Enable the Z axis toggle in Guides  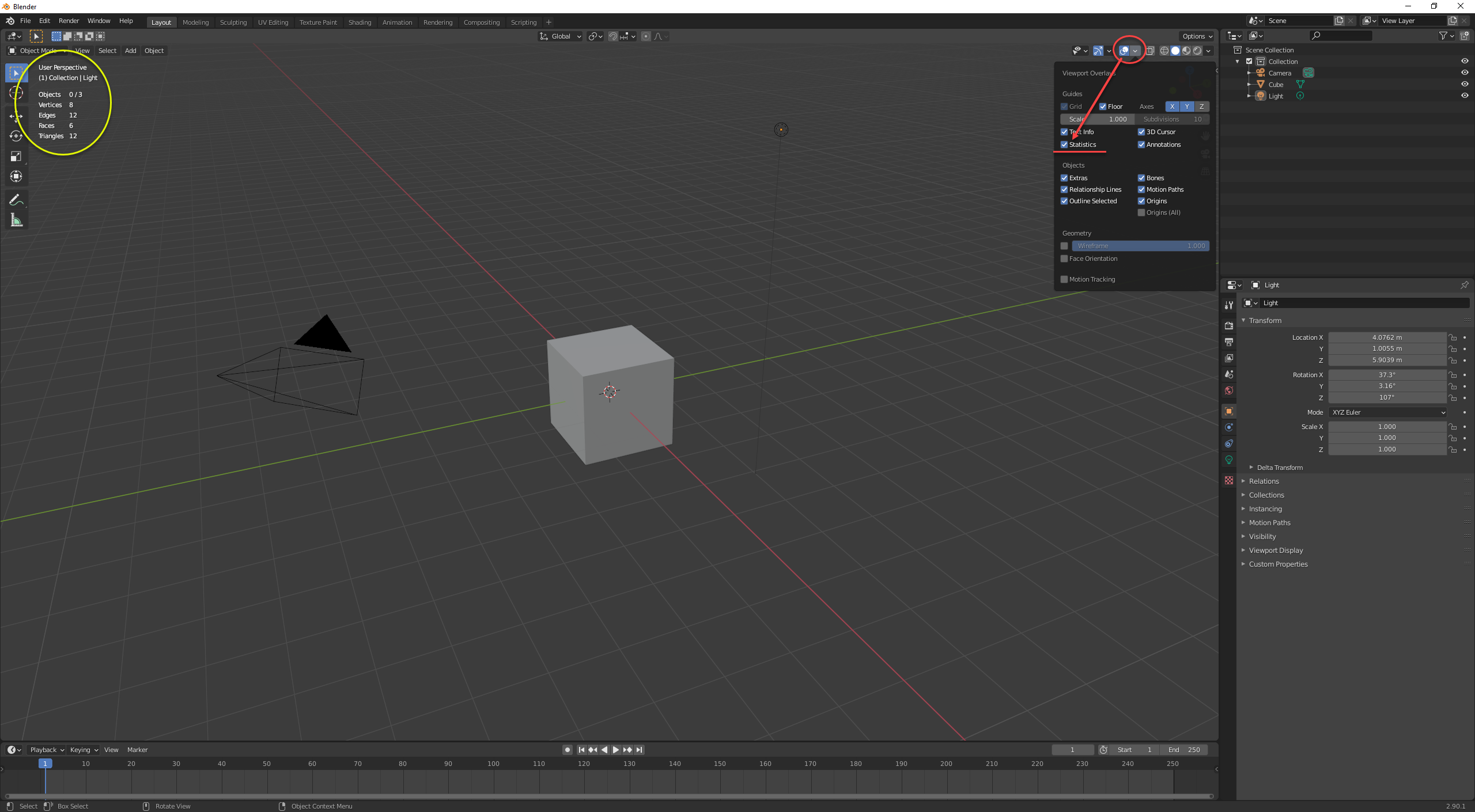1201,107
